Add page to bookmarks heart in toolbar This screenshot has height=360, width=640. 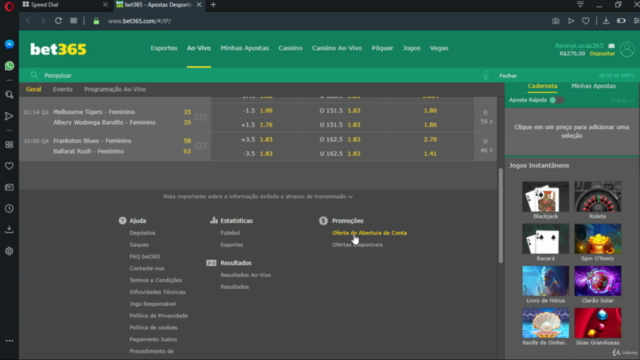[586, 21]
